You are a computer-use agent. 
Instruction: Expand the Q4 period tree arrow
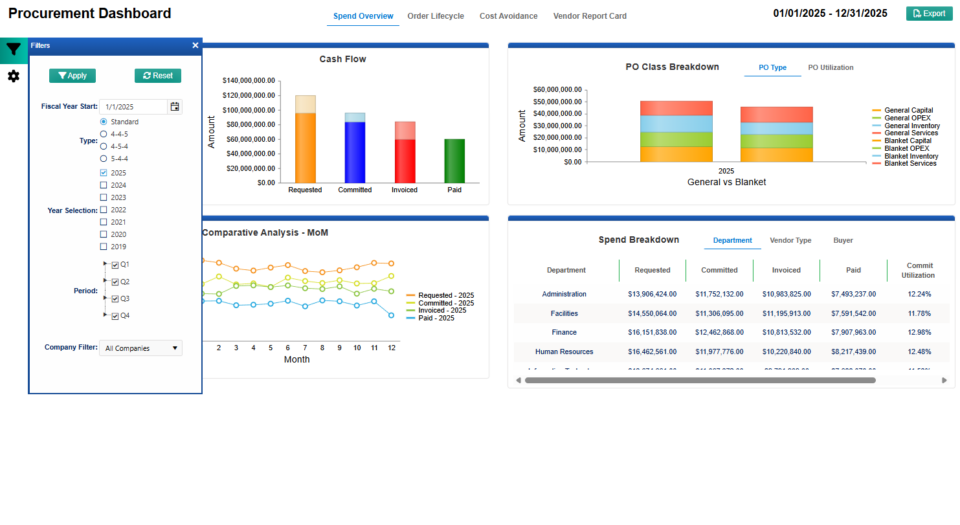(x=105, y=316)
